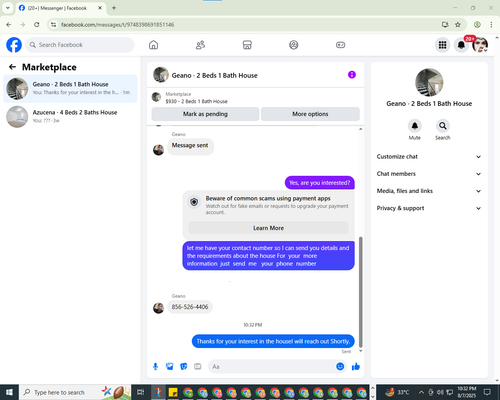Screen dimensions: 500x400
Task: Click the chat messages scrollbar
Action: tap(360, 292)
